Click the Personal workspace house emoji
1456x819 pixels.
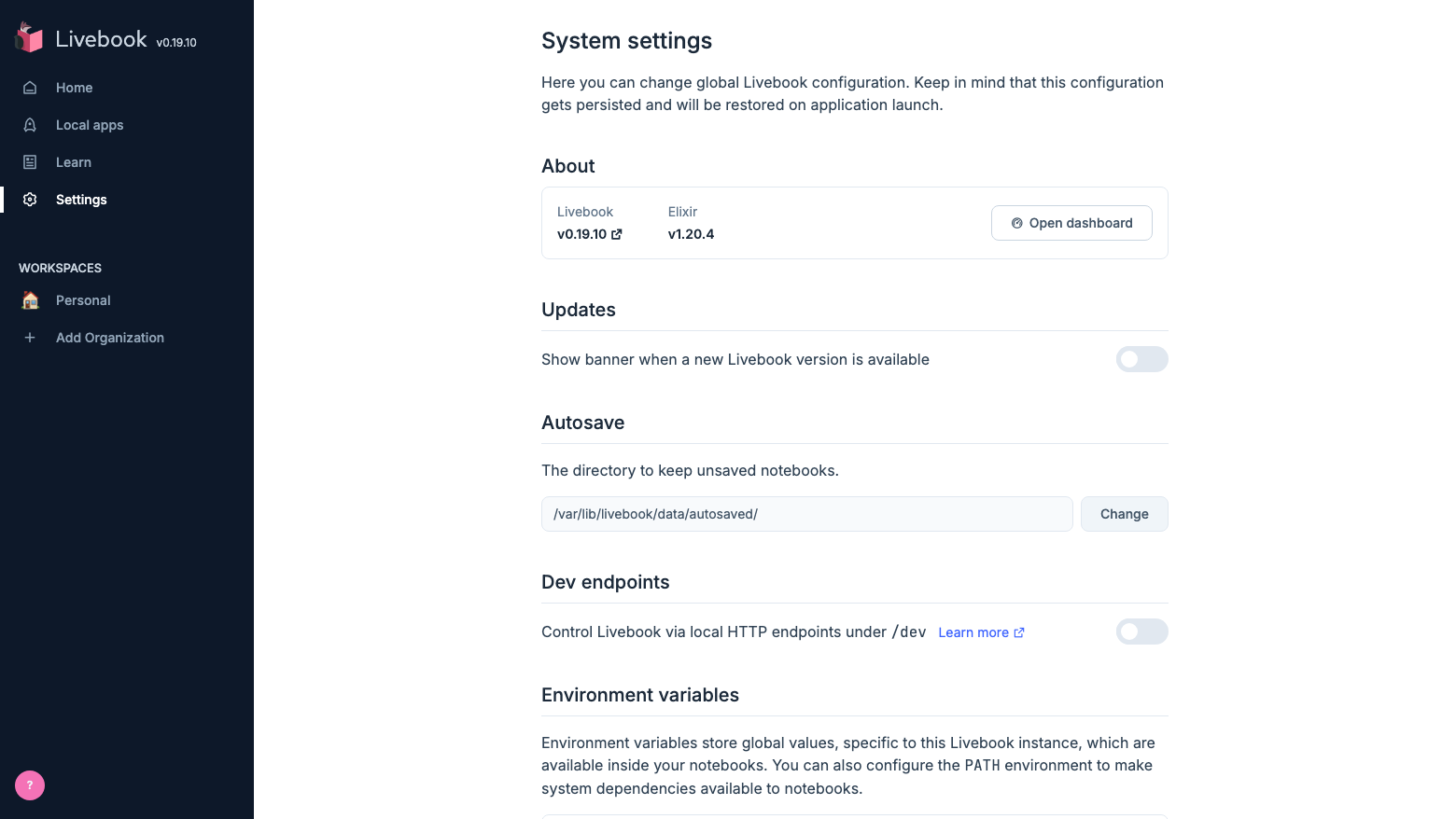(x=30, y=300)
